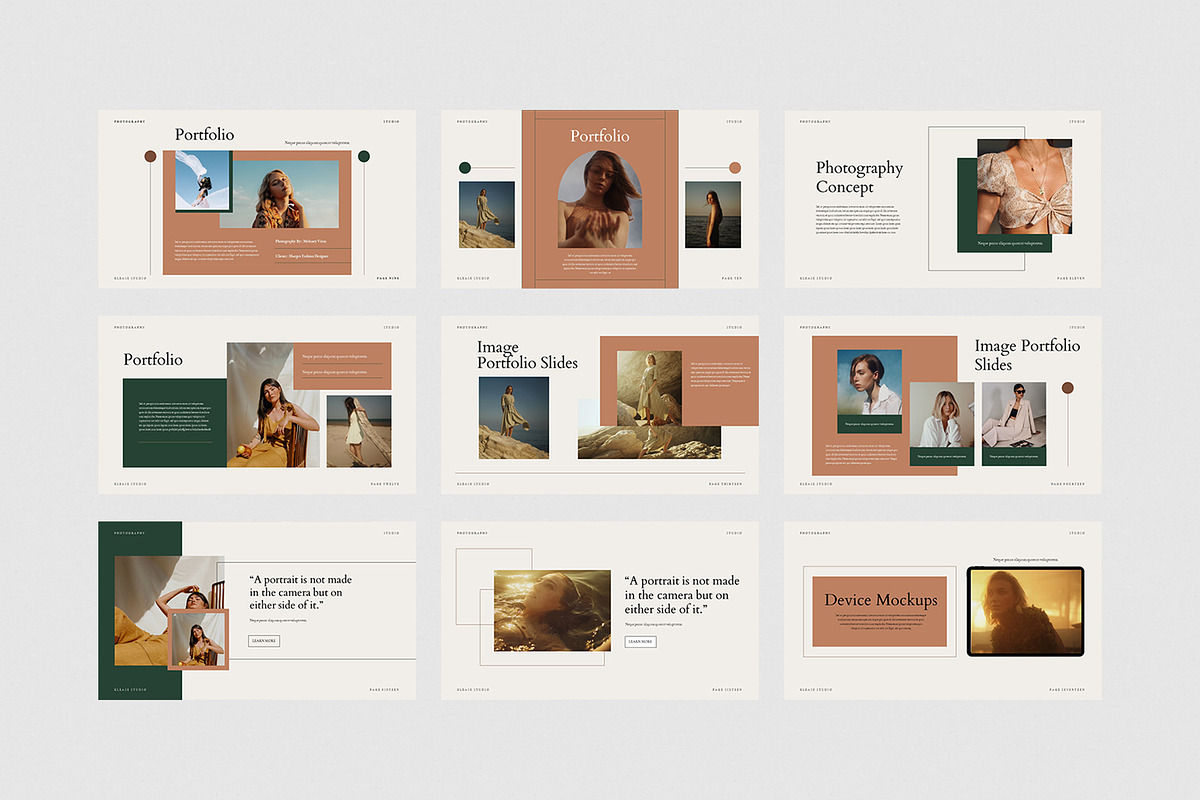Click the 'PAGE TEN' footer label
Screen dimensions: 1200x800
click(732, 278)
